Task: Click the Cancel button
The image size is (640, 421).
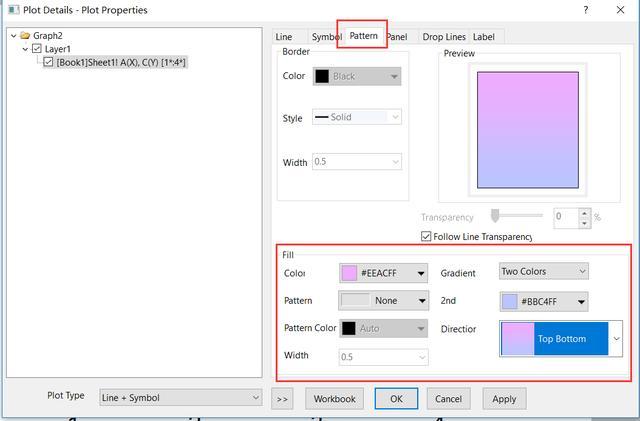Action: (448, 399)
